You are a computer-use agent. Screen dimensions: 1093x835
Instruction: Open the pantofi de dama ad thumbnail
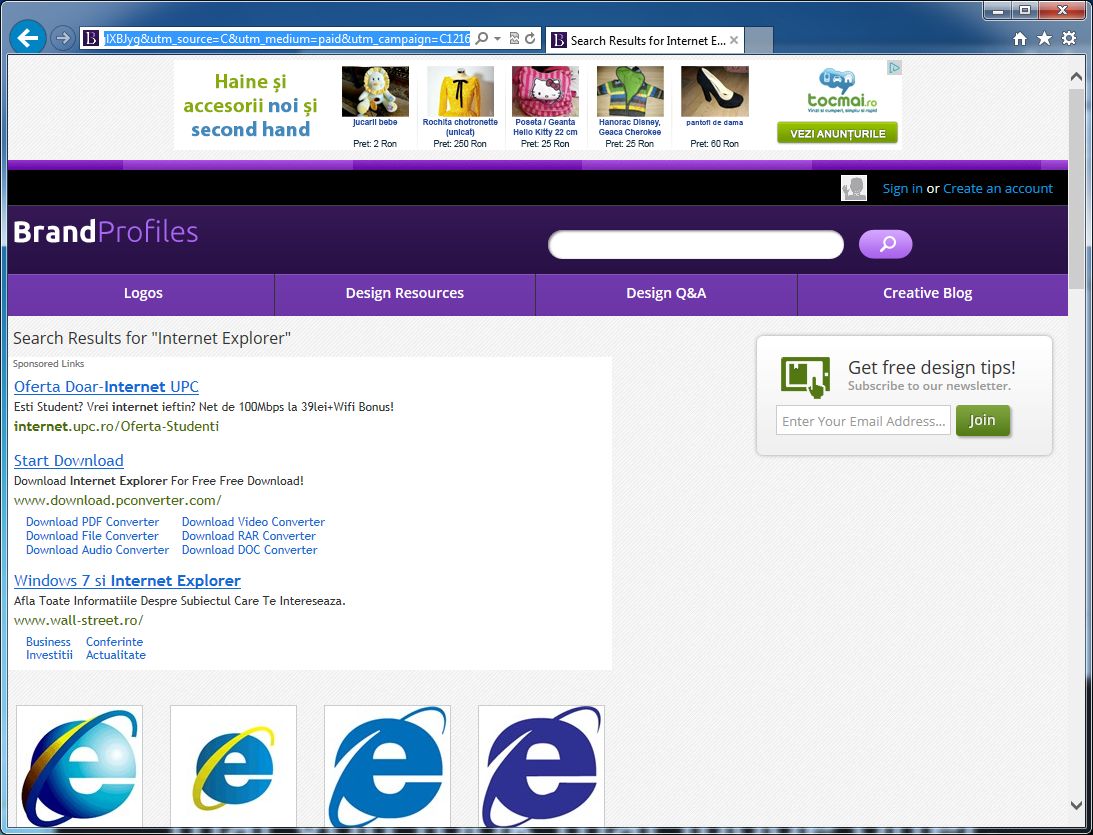point(714,91)
